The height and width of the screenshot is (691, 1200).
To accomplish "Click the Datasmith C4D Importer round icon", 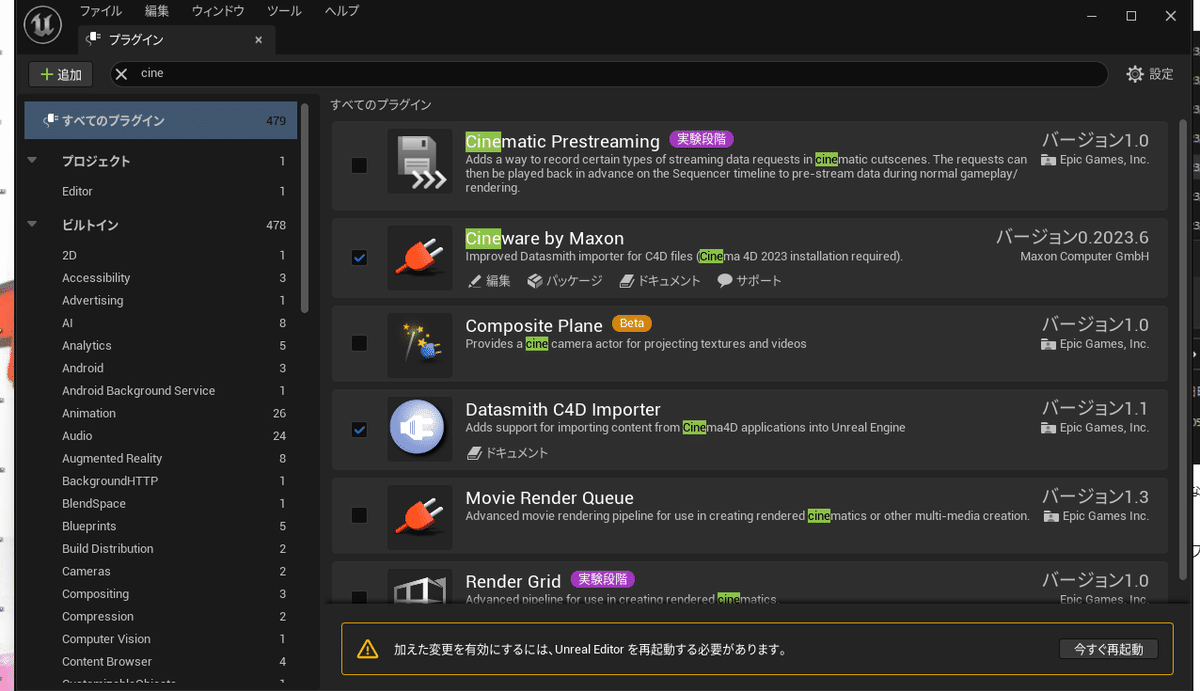I will 420,429.
